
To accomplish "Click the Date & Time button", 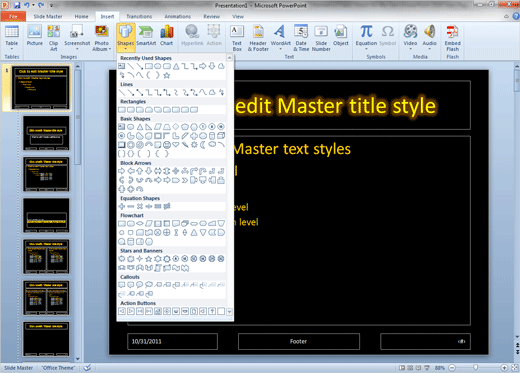I will point(301,37).
